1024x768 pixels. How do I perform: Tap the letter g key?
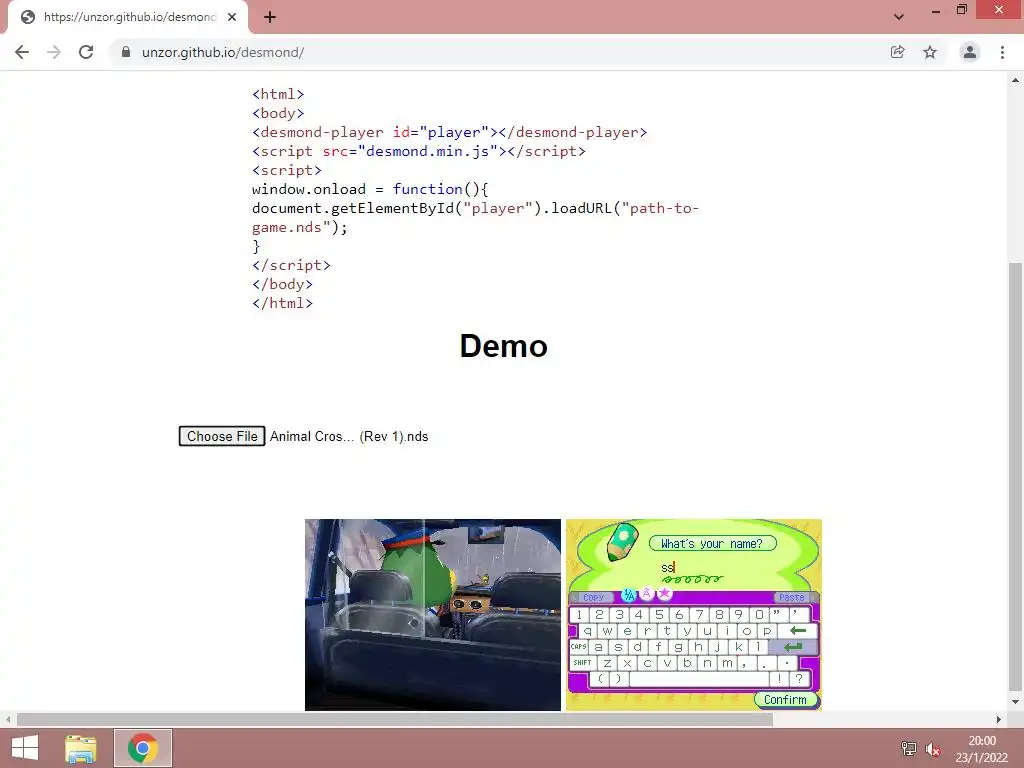tap(679, 647)
